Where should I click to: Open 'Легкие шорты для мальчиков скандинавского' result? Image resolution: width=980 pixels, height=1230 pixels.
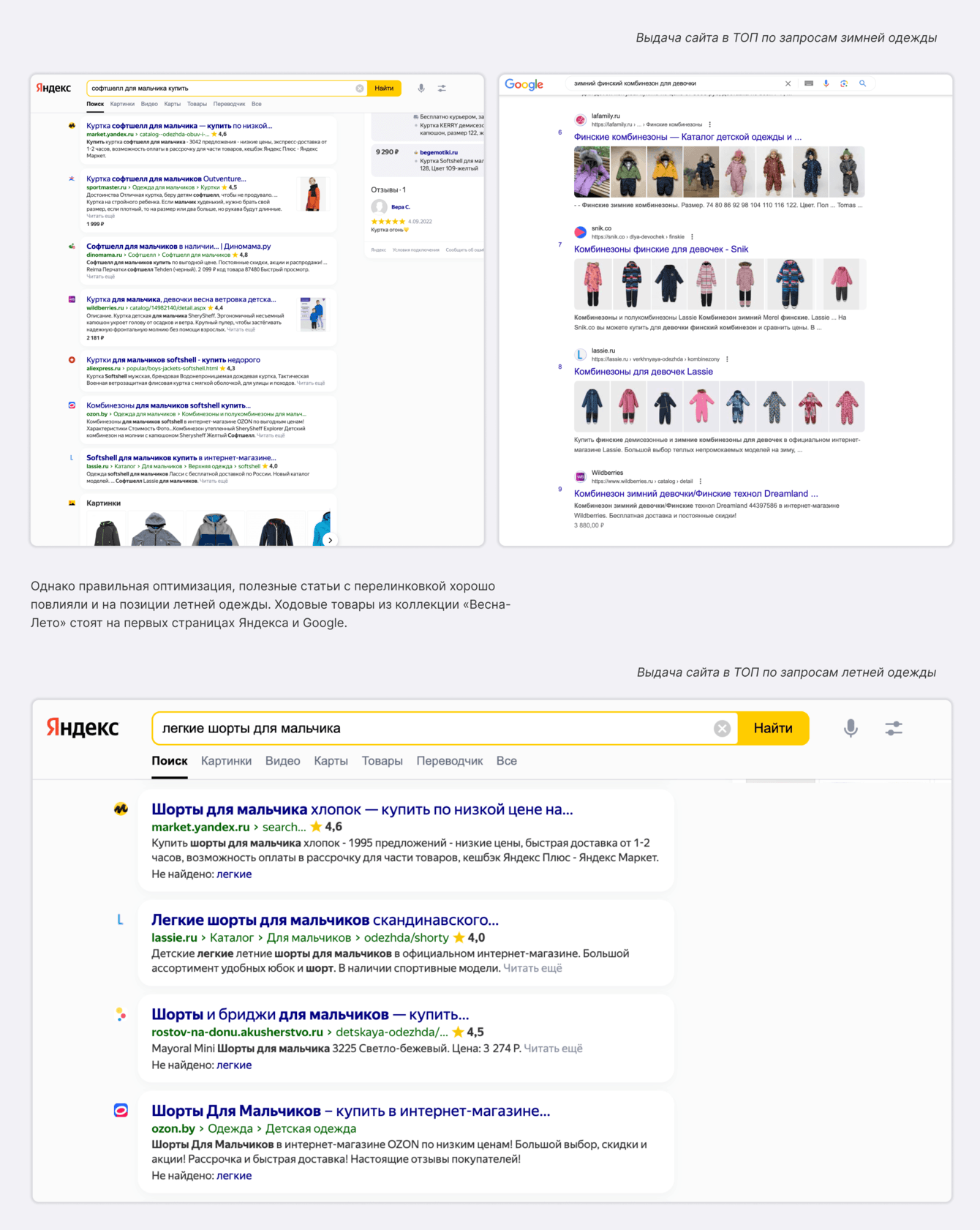tap(325, 920)
